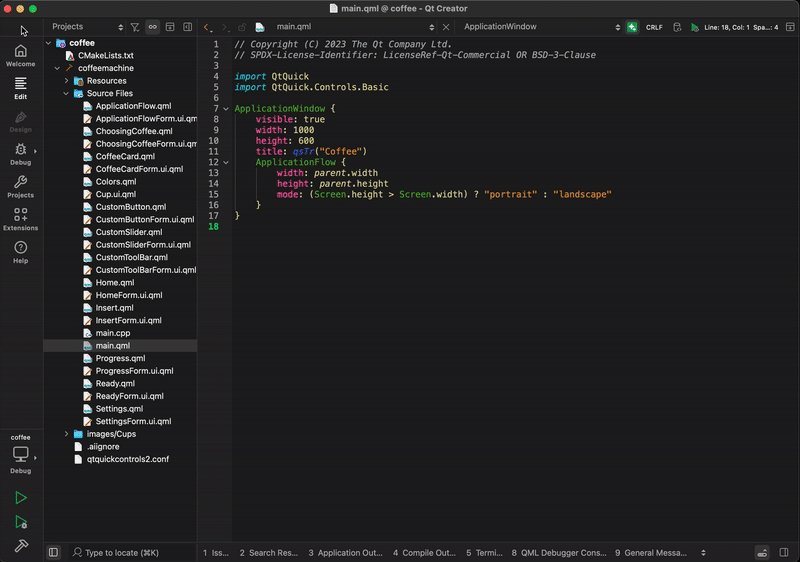Toggle the left sidebar visibility button

53,552
